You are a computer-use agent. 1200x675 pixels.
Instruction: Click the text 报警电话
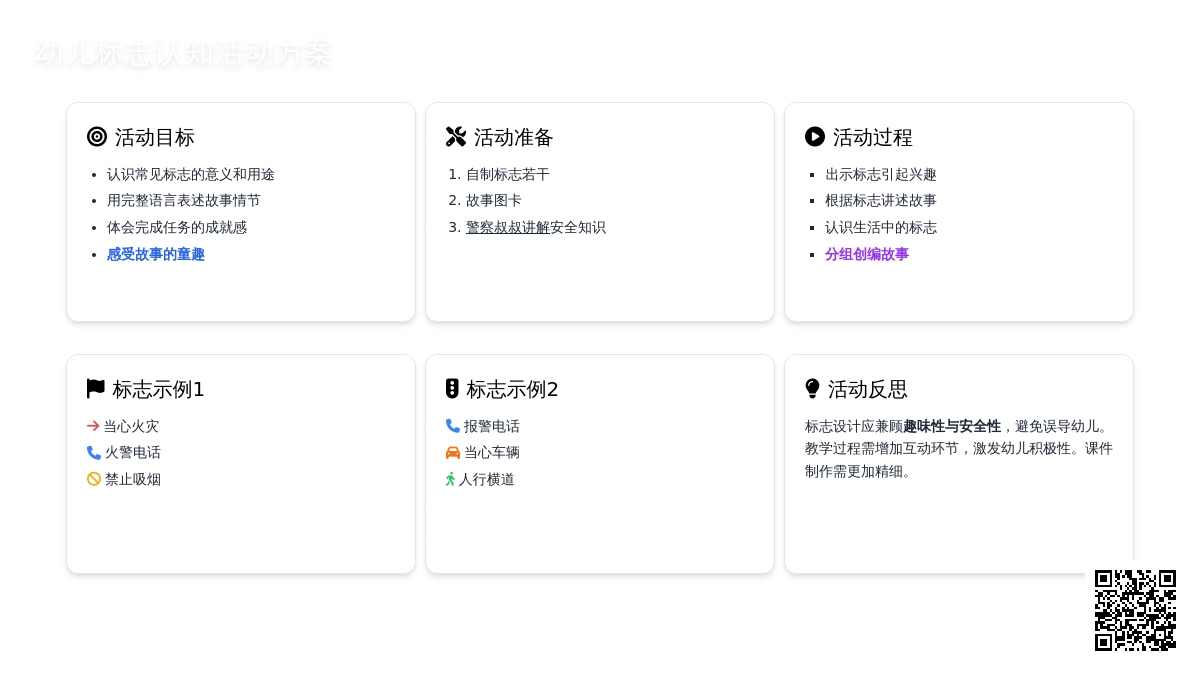pos(492,426)
